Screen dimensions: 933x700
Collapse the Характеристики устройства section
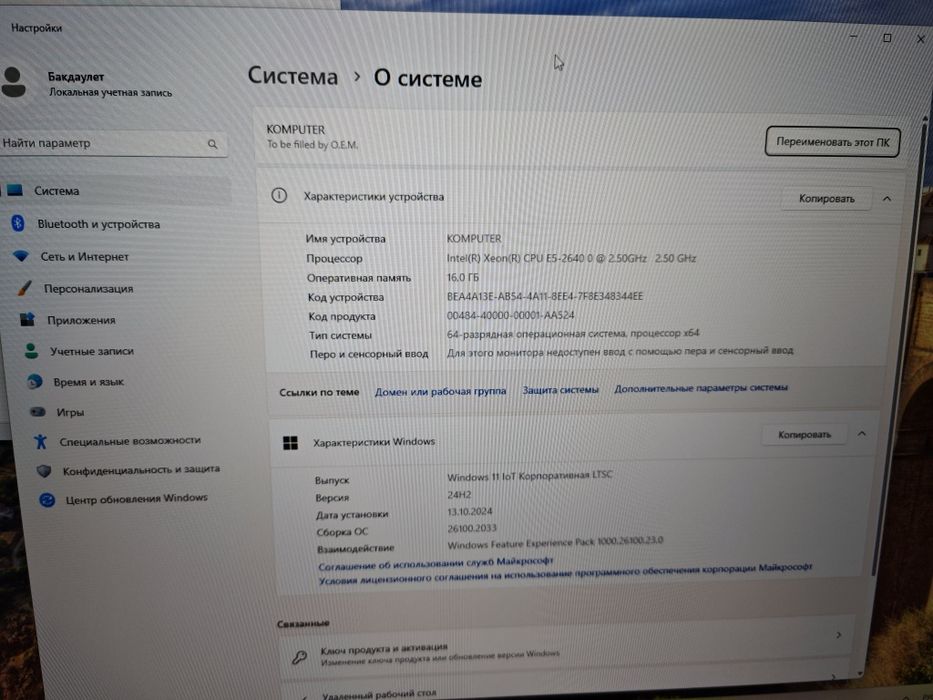point(887,199)
